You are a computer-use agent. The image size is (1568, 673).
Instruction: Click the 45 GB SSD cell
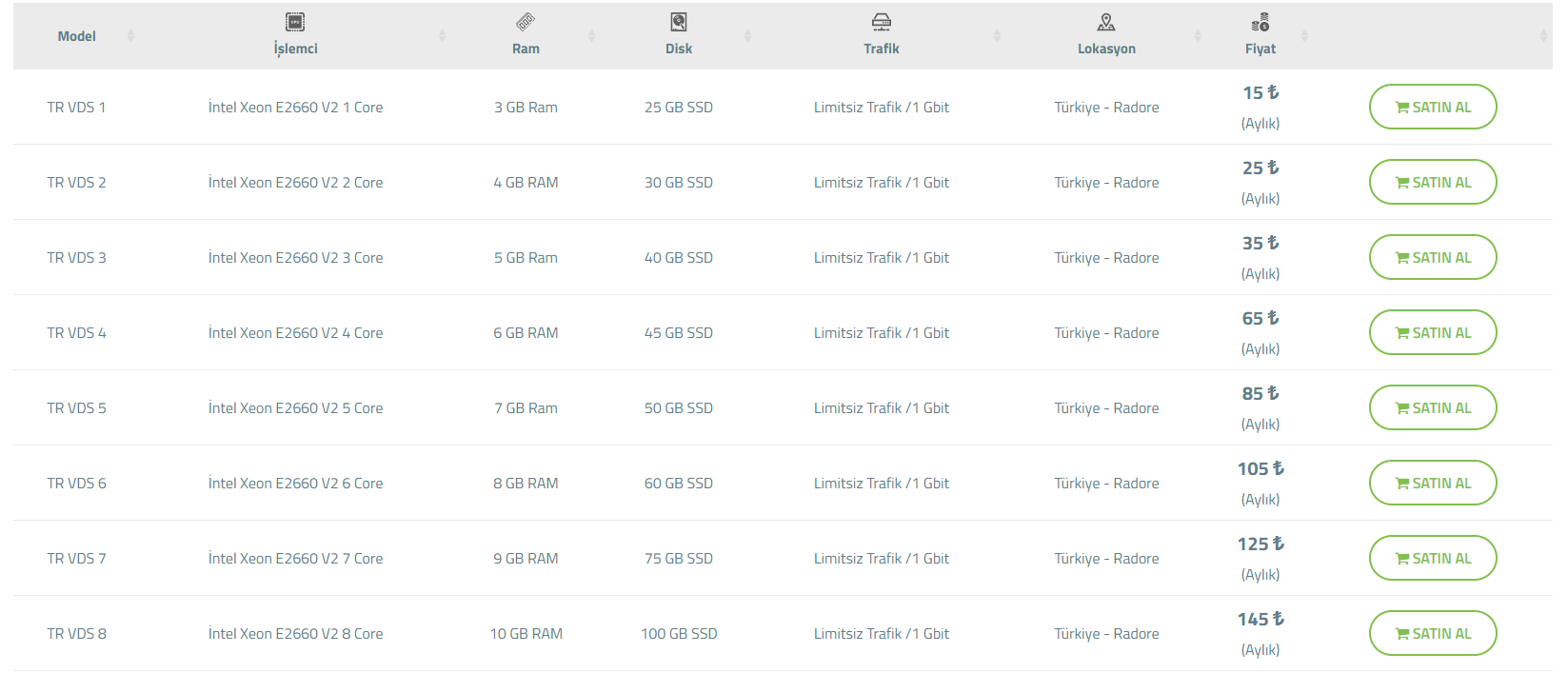[679, 333]
